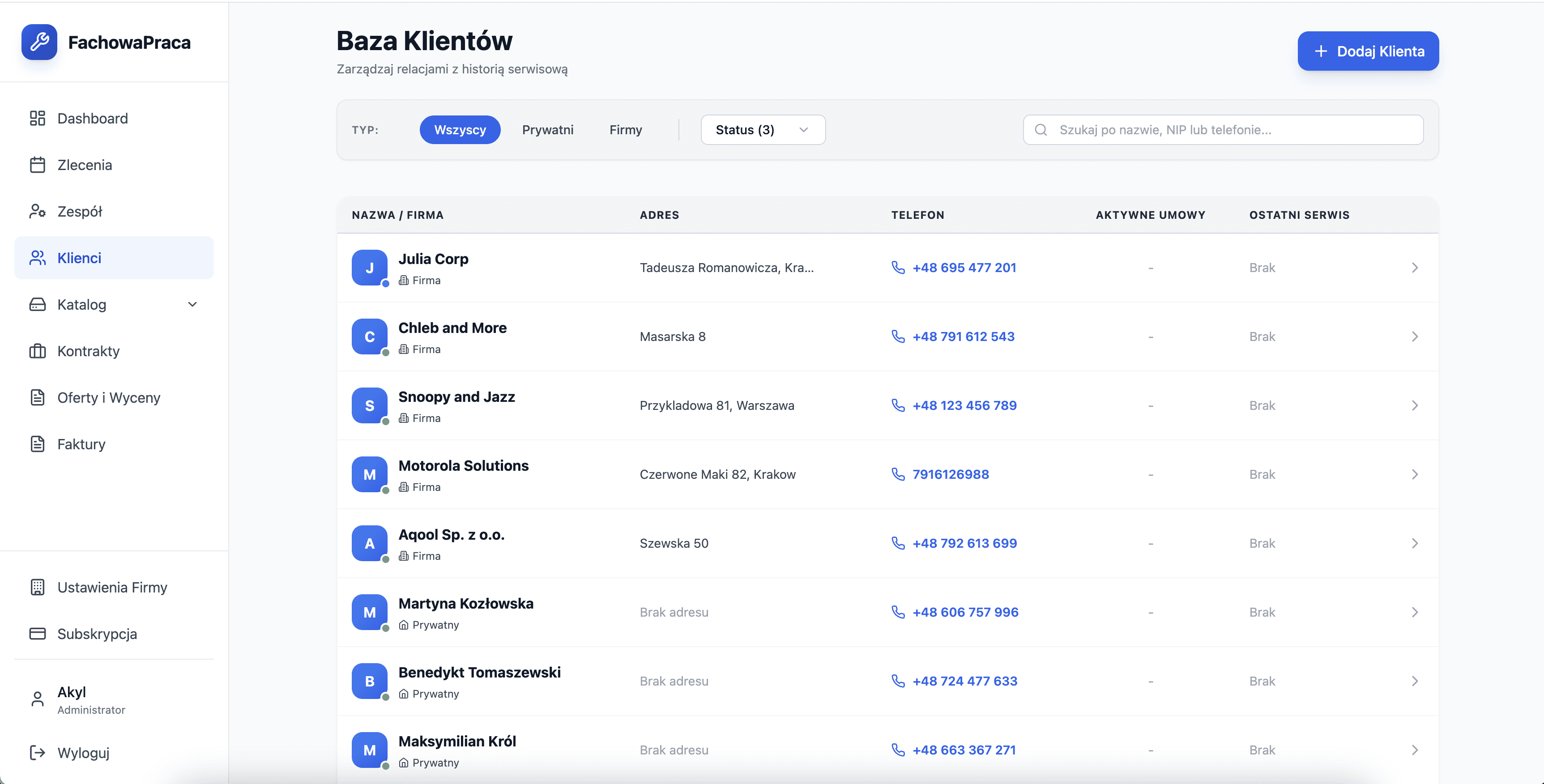
Task: Go to Oferty i Wyceny section
Action: 108,397
